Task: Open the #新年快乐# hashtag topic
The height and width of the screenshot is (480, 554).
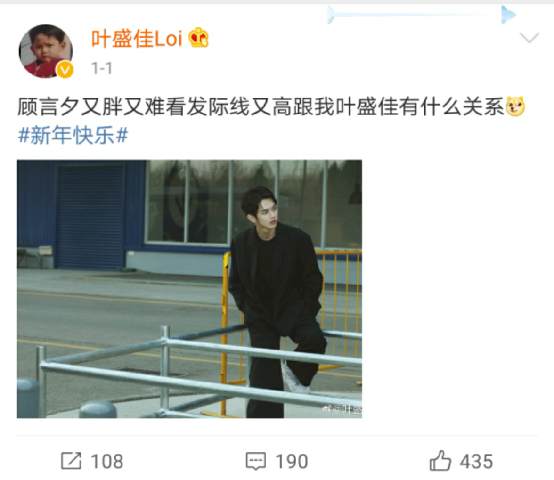Action: point(73,135)
